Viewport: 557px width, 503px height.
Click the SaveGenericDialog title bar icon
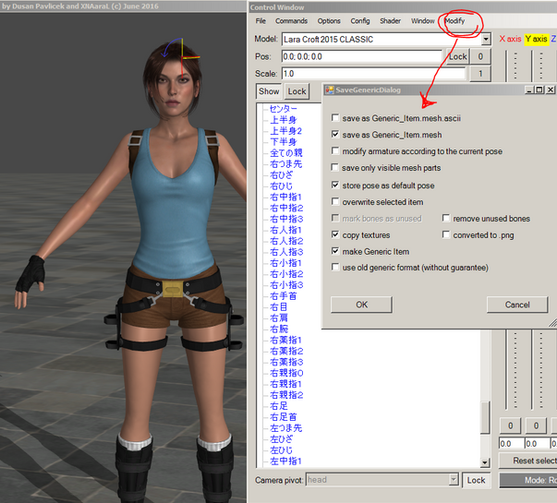330,90
